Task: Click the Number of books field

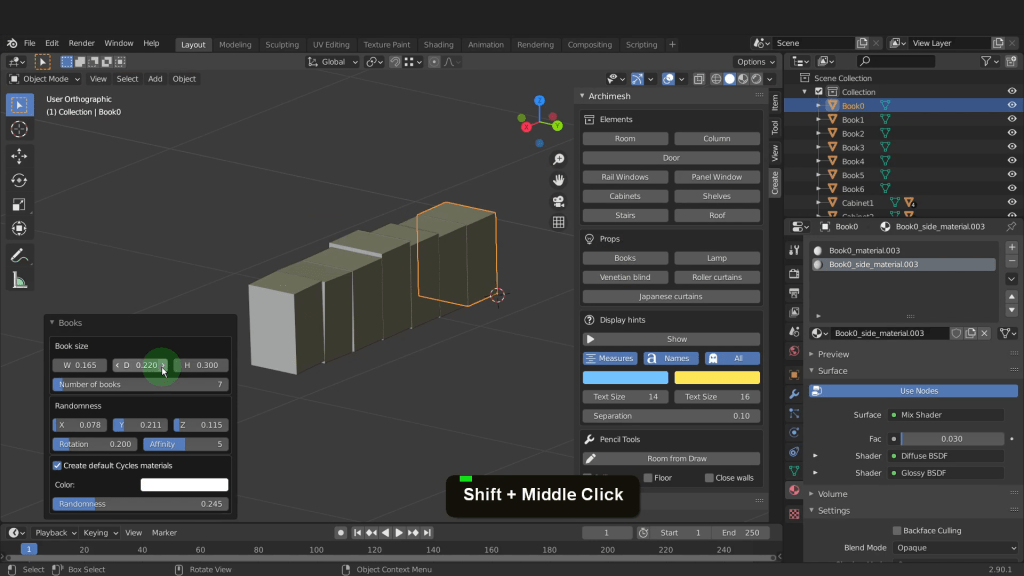Action: 140,385
